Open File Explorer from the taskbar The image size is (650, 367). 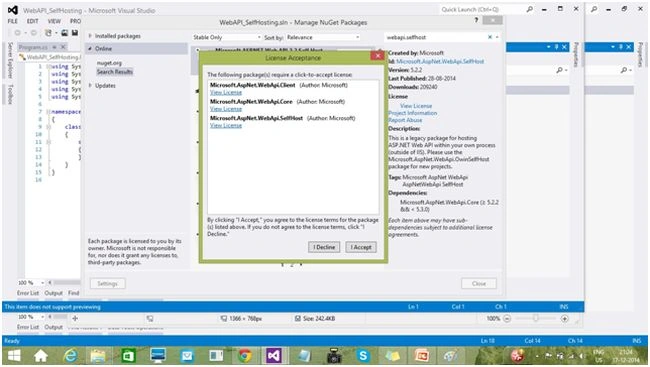tap(98, 355)
